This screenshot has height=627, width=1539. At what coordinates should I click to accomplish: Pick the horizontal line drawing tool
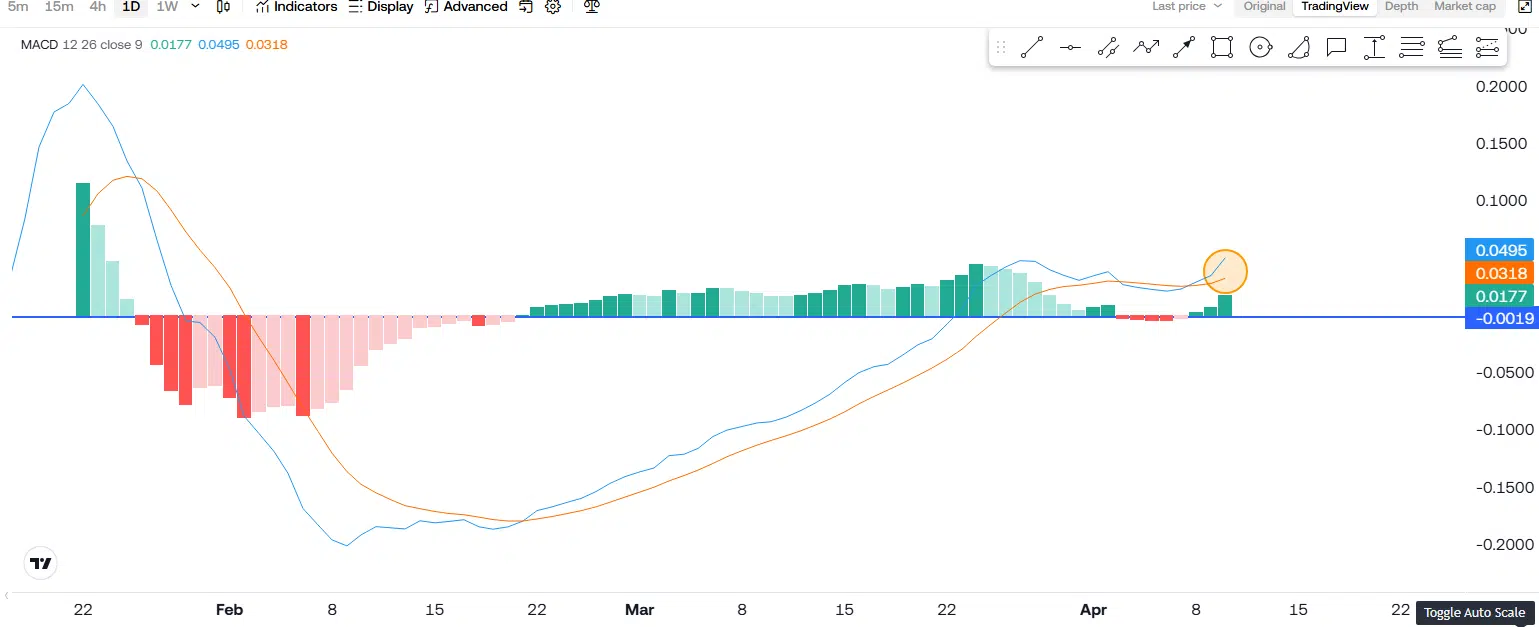1070,47
